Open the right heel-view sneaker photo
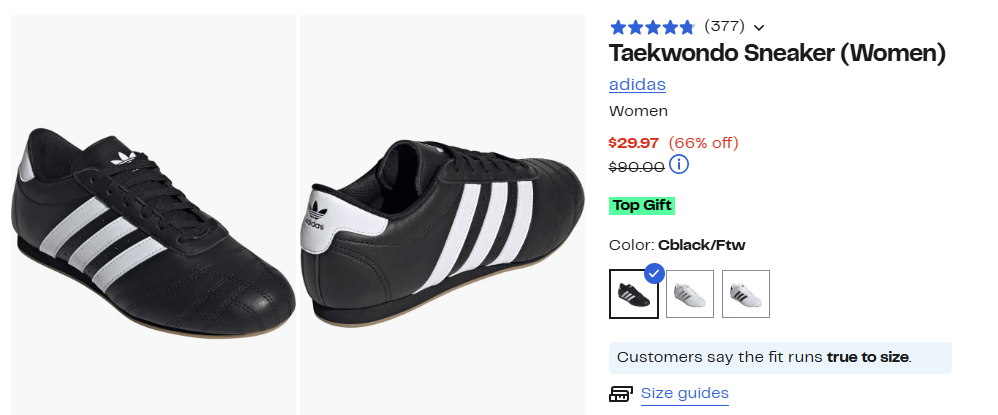Screen dimensions: 998x415 (x=443, y=215)
